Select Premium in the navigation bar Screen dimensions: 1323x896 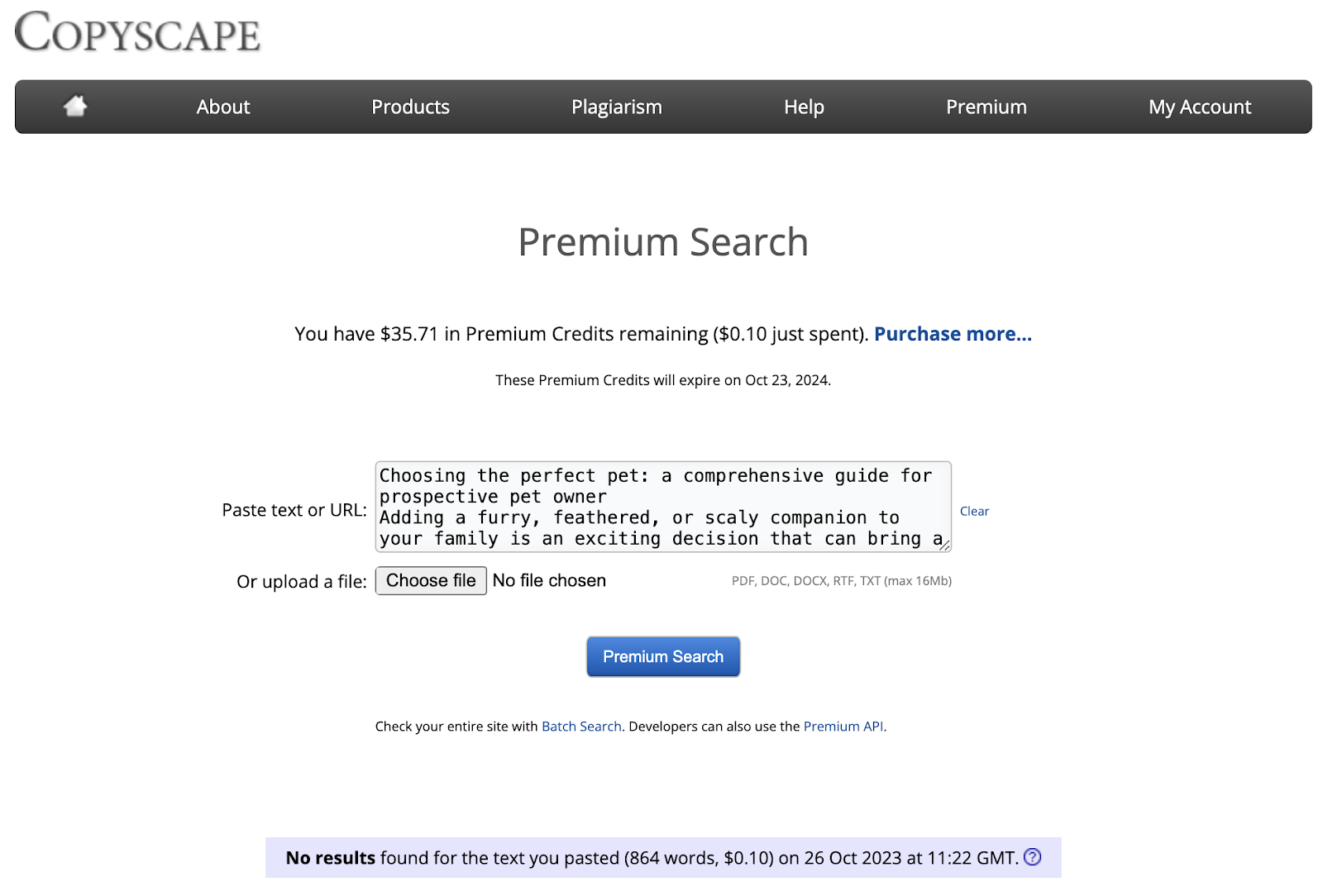(x=986, y=107)
